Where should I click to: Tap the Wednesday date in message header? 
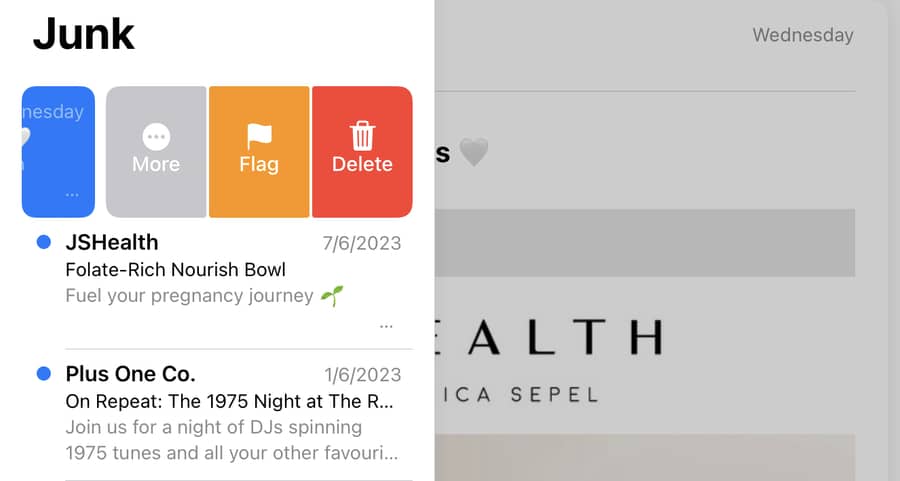click(x=803, y=35)
